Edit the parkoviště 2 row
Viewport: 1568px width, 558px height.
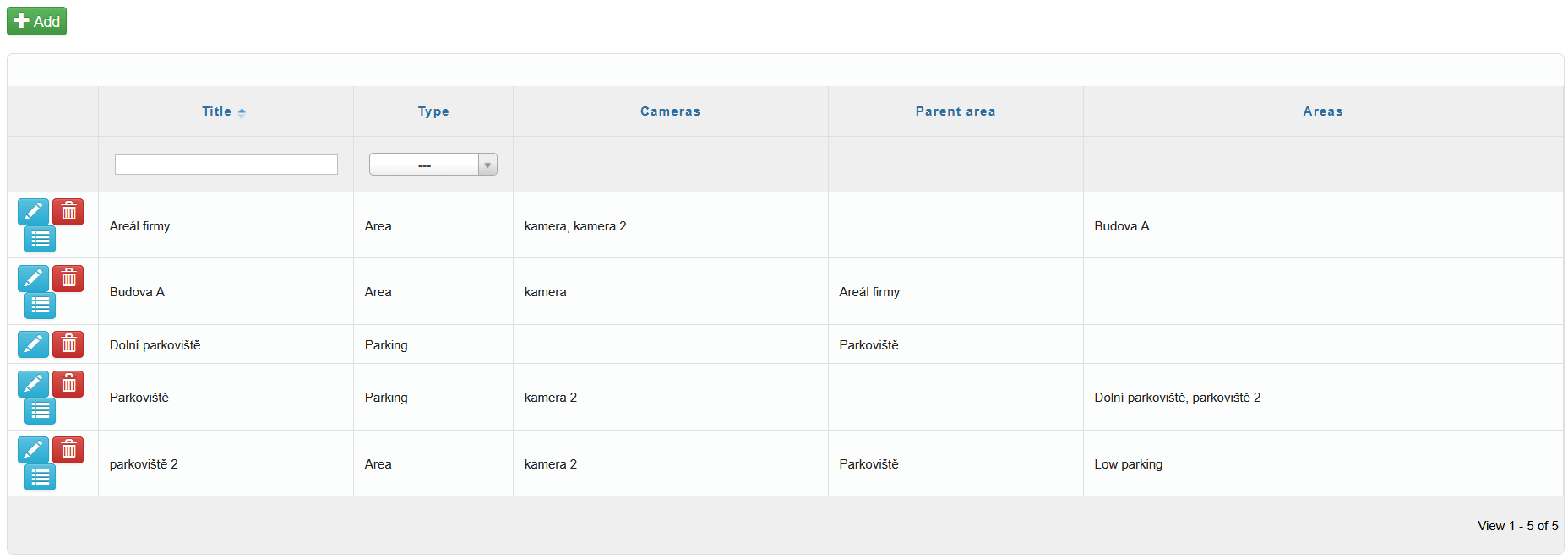point(33,450)
